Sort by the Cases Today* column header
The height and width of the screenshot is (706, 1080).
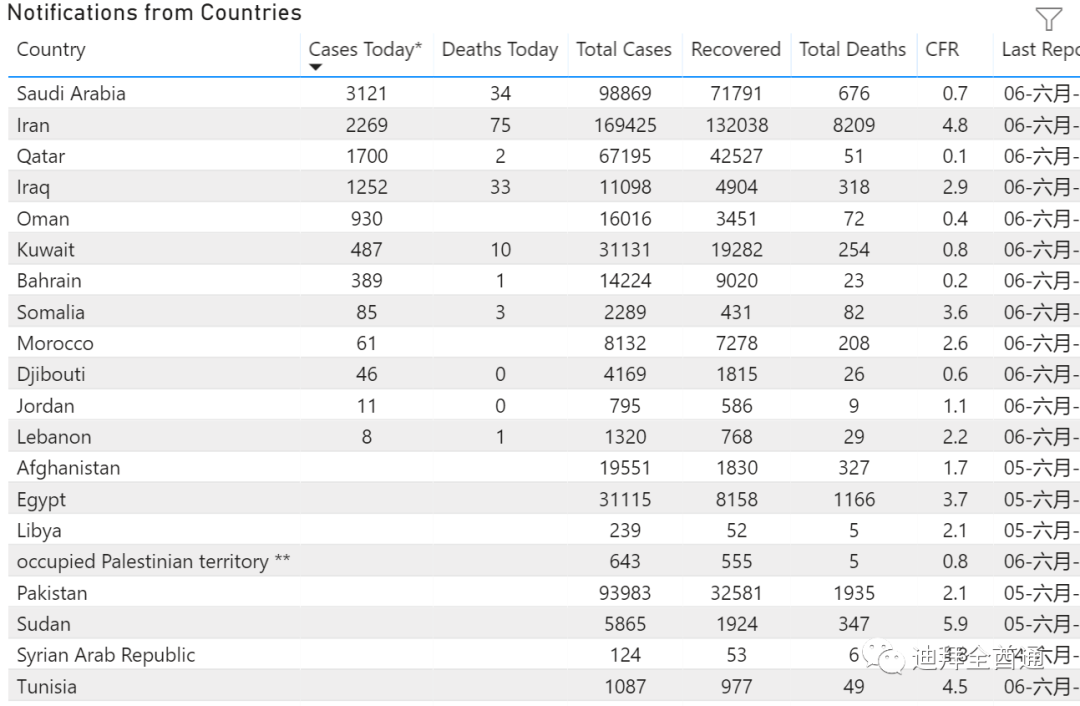point(365,50)
